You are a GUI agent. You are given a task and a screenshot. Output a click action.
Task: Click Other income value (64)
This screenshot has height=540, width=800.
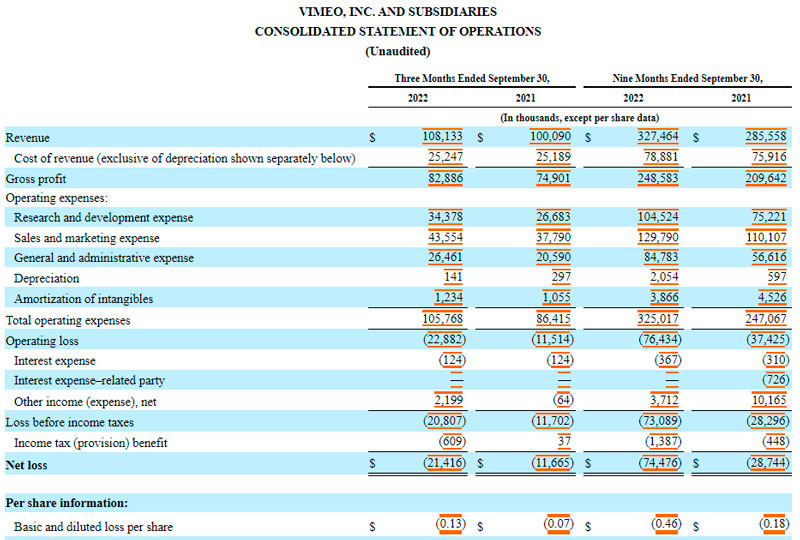563,400
